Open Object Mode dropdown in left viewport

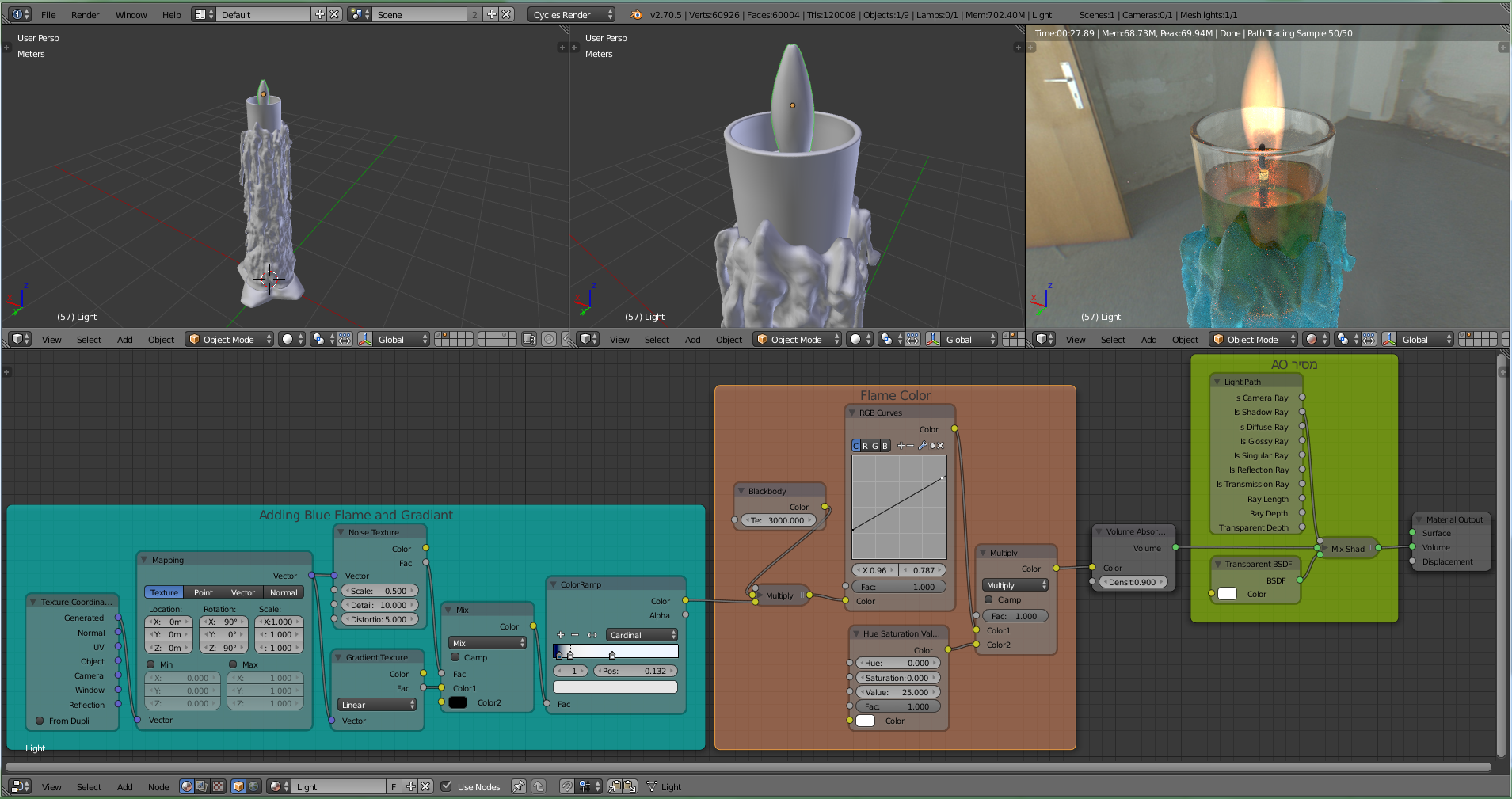pos(230,339)
